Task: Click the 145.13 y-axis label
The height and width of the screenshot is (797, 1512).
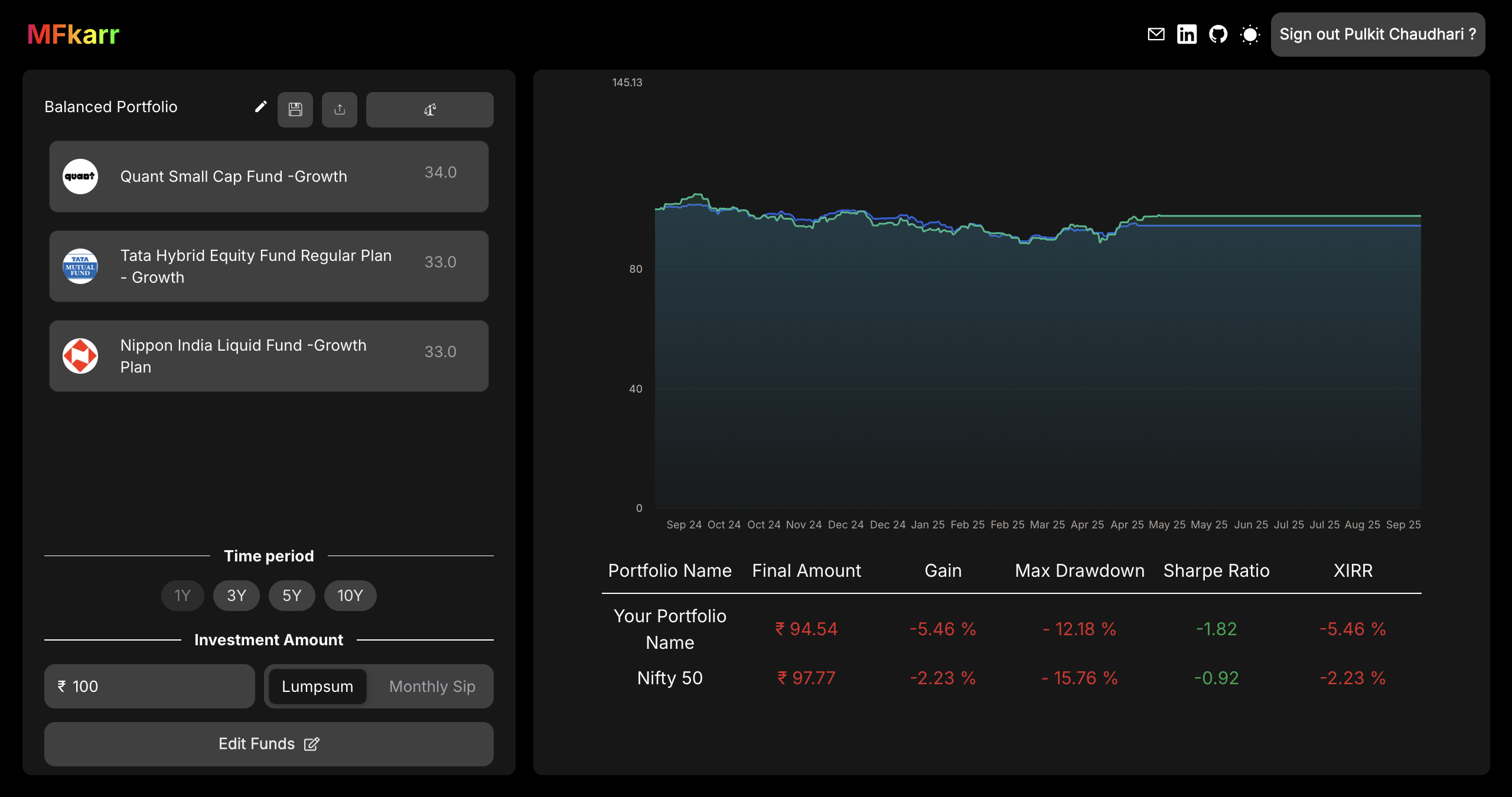Action: tap(627, 83)
